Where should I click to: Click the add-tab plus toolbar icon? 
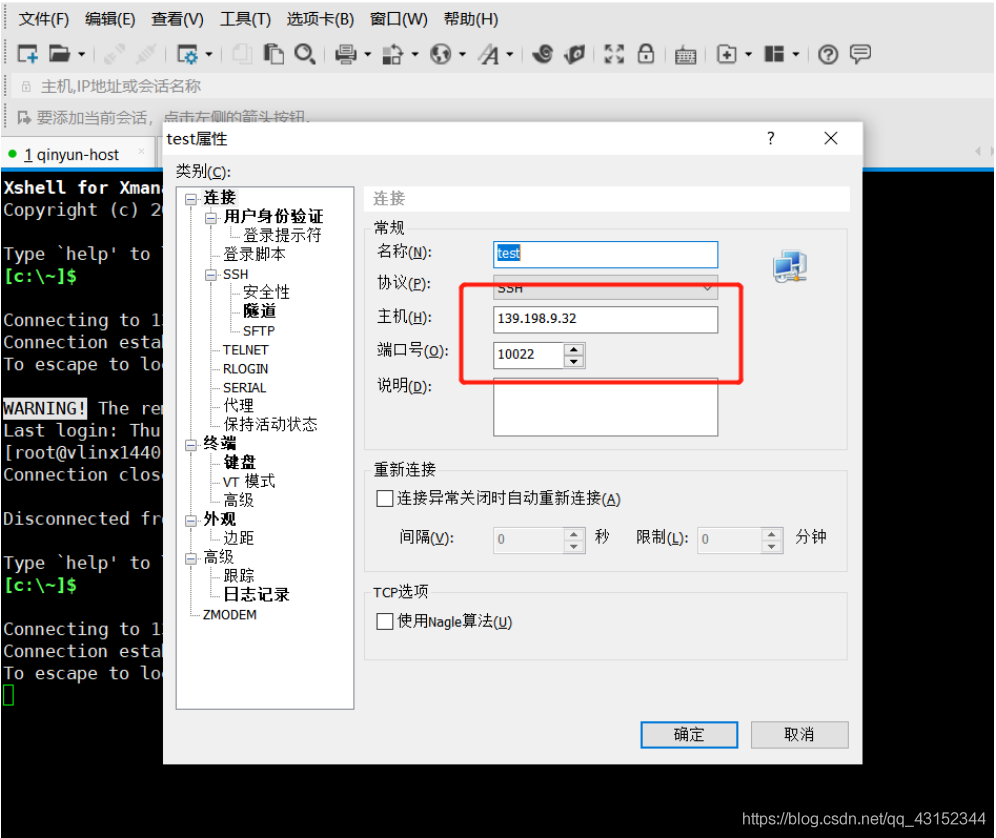[727, 55]
